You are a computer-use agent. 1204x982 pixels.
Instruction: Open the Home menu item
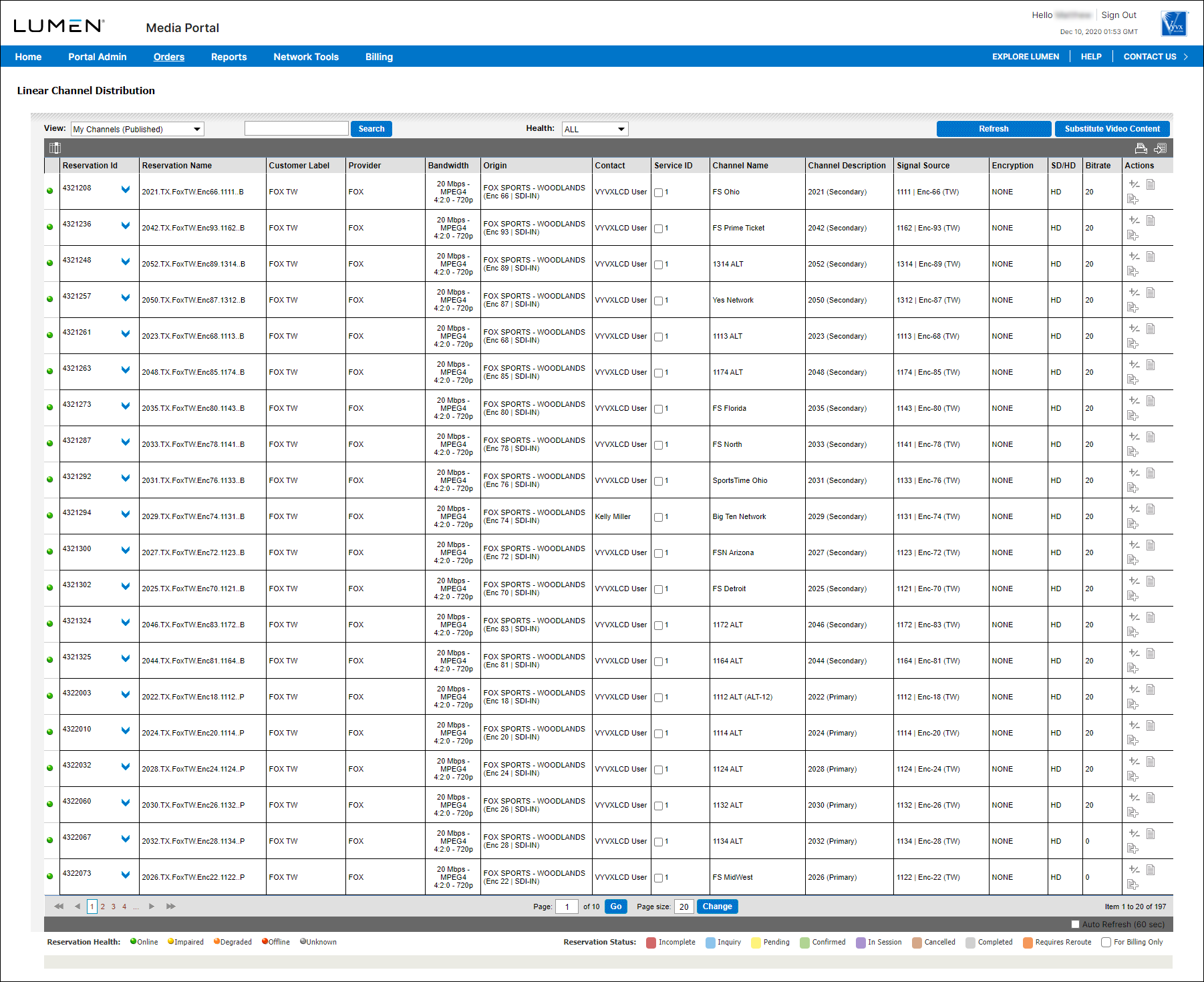pos(28,57)
